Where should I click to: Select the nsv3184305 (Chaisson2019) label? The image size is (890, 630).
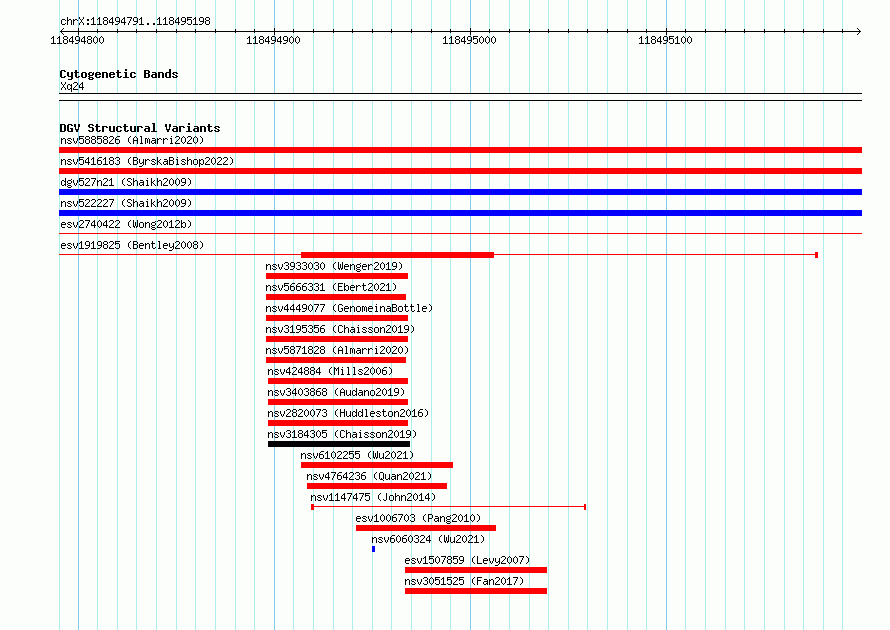[342, 434]
